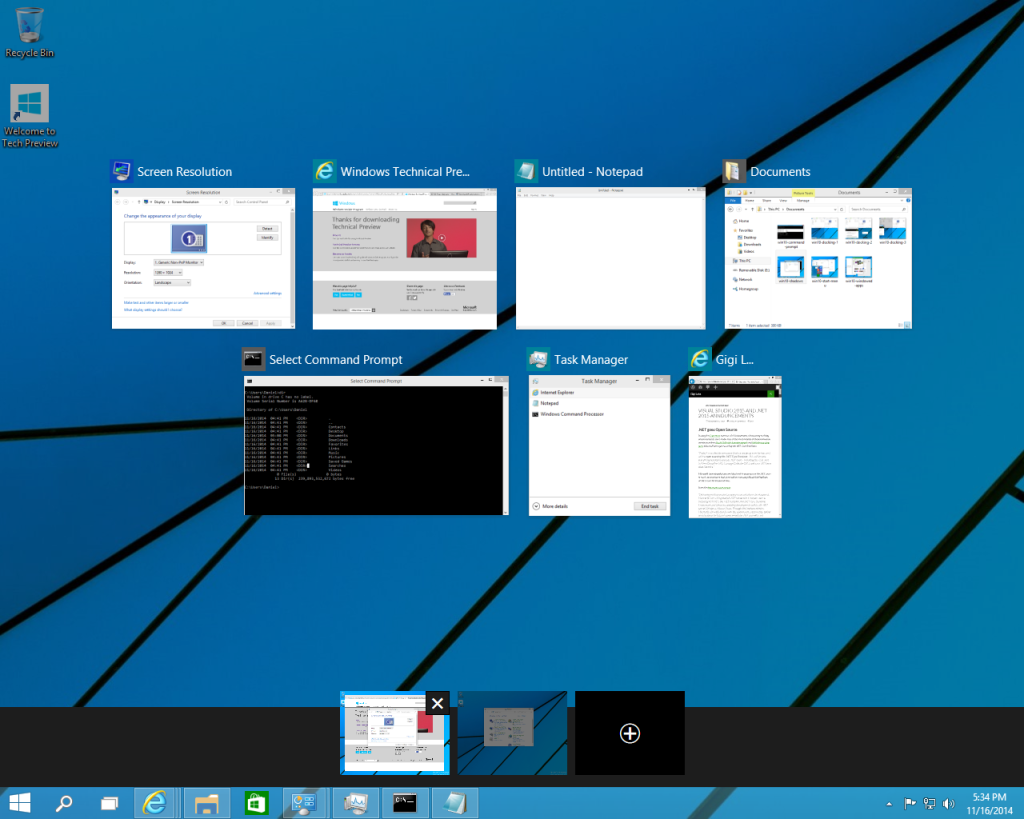The height and width of the screenshot is (819, 1024).
Task: Open Action Center flag in system tray
Action: point(909,803)
